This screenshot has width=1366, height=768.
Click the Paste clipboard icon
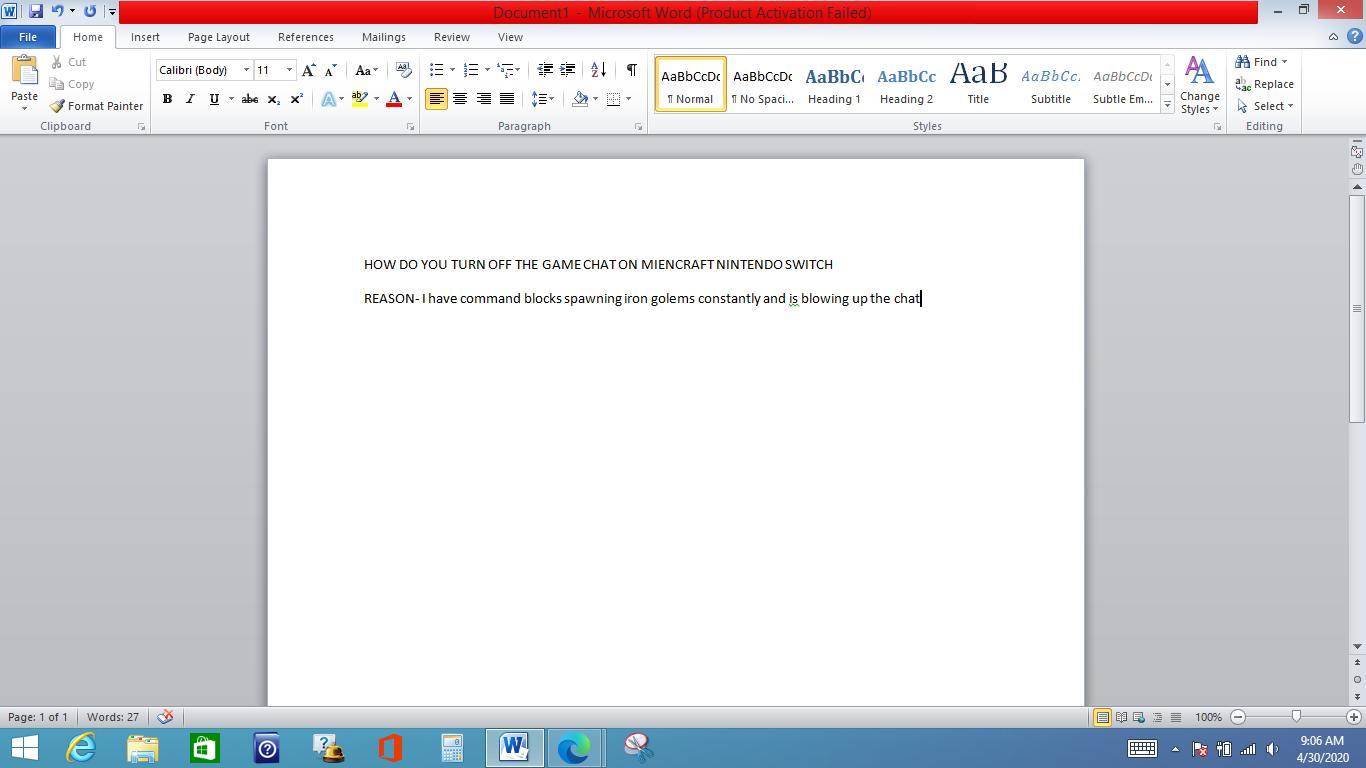pos(24,72)
